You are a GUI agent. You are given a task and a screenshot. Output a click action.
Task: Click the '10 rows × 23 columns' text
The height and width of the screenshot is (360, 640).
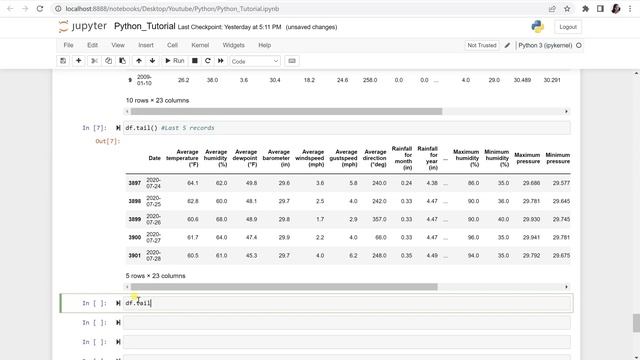point(157,100)
